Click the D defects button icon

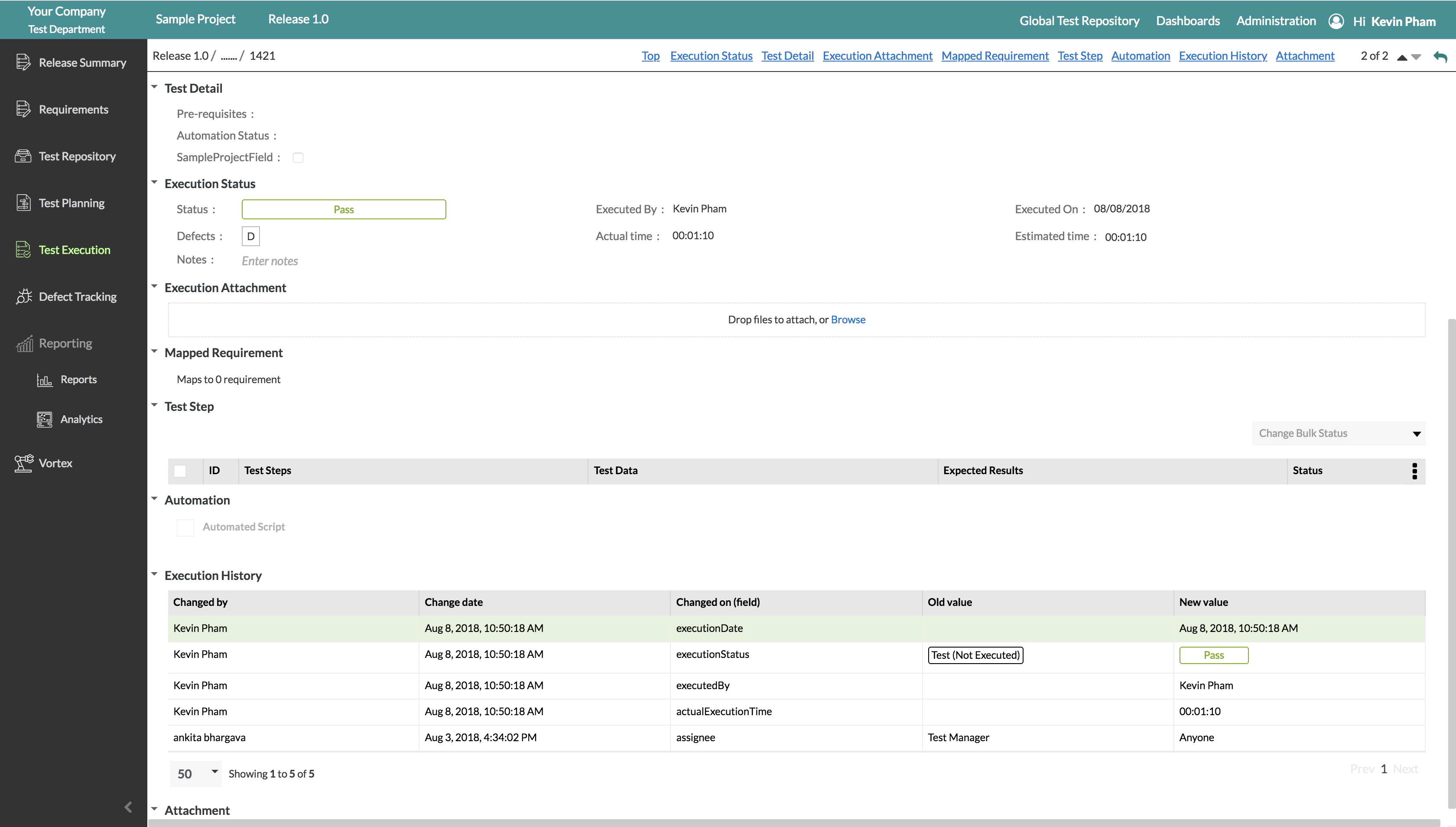click(x=250, y=236)
